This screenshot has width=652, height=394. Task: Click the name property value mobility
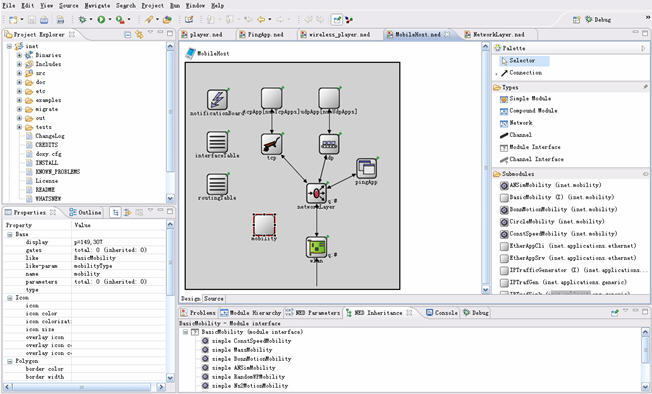coord(87,274)
